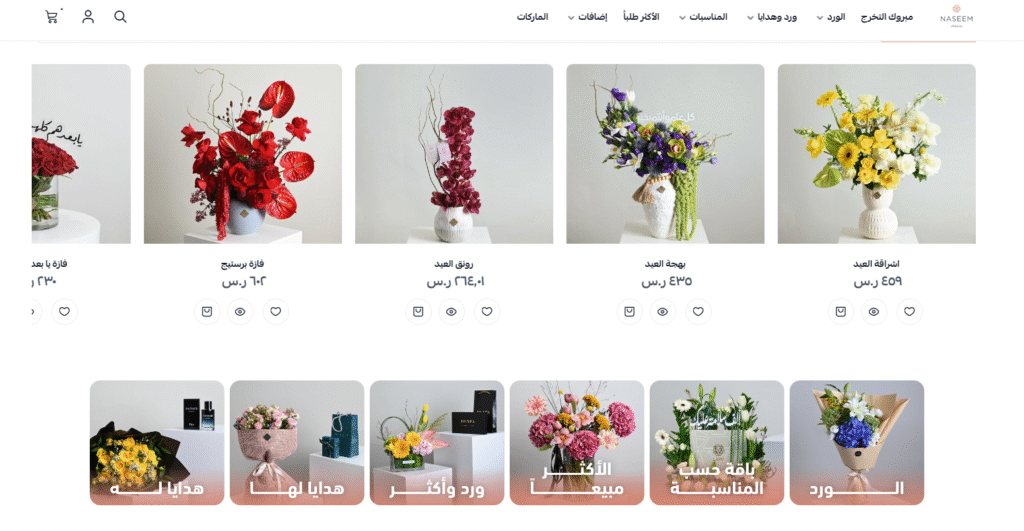Open the هدايا لها category banner
Viewport: 1024px width, 531px height.
(297, 443)
